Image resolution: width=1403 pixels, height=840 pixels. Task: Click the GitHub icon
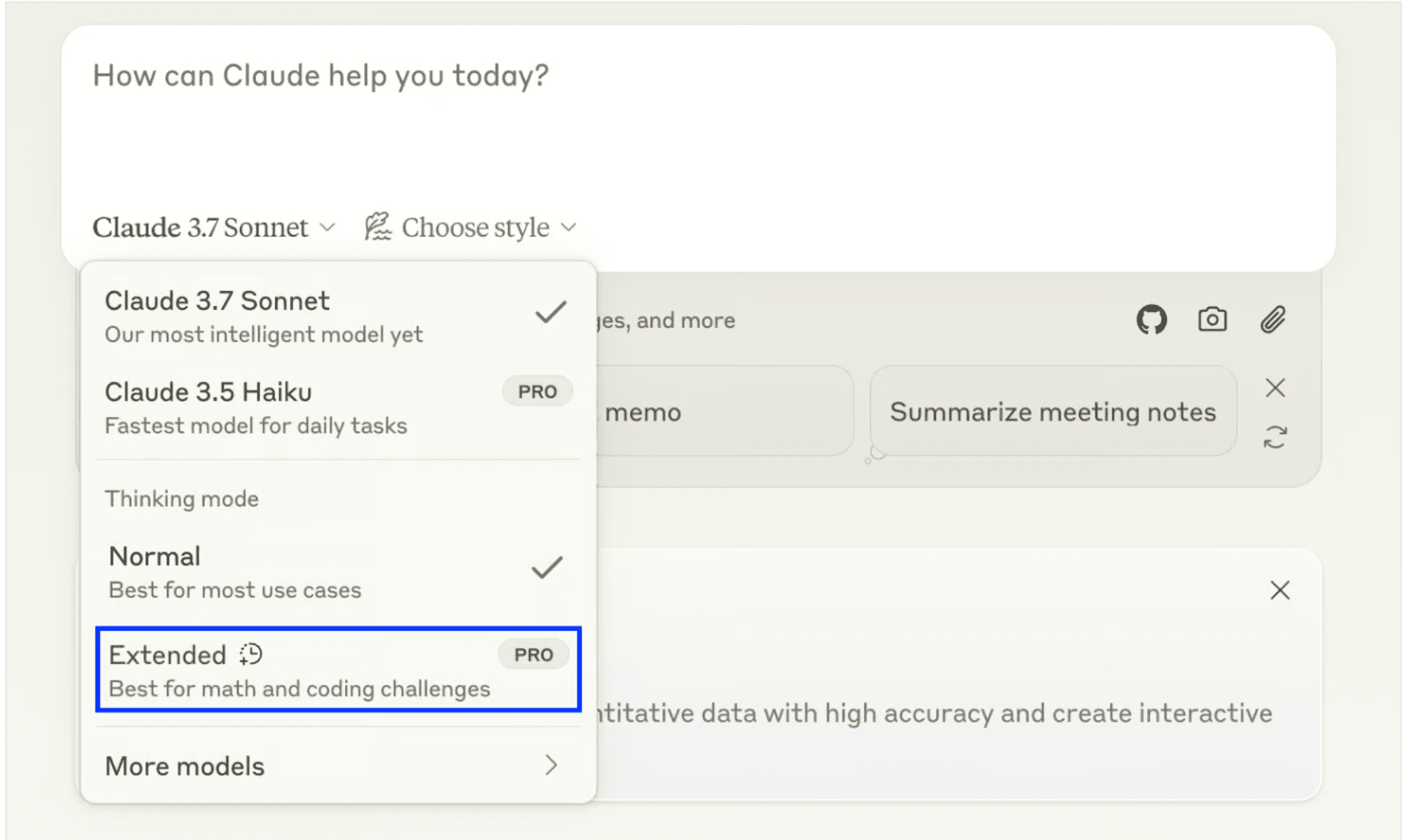(x=1151, y=320)
